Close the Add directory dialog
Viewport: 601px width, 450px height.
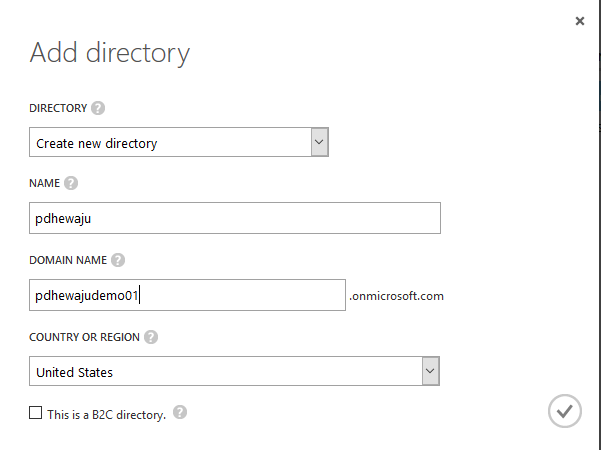pos(580,21)
